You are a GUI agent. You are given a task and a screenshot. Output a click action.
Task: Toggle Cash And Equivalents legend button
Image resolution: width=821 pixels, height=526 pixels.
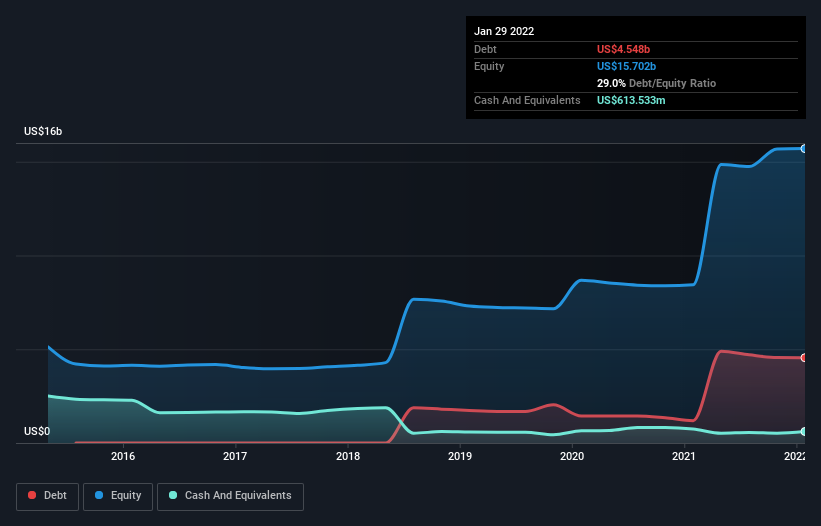click(230, 496)
